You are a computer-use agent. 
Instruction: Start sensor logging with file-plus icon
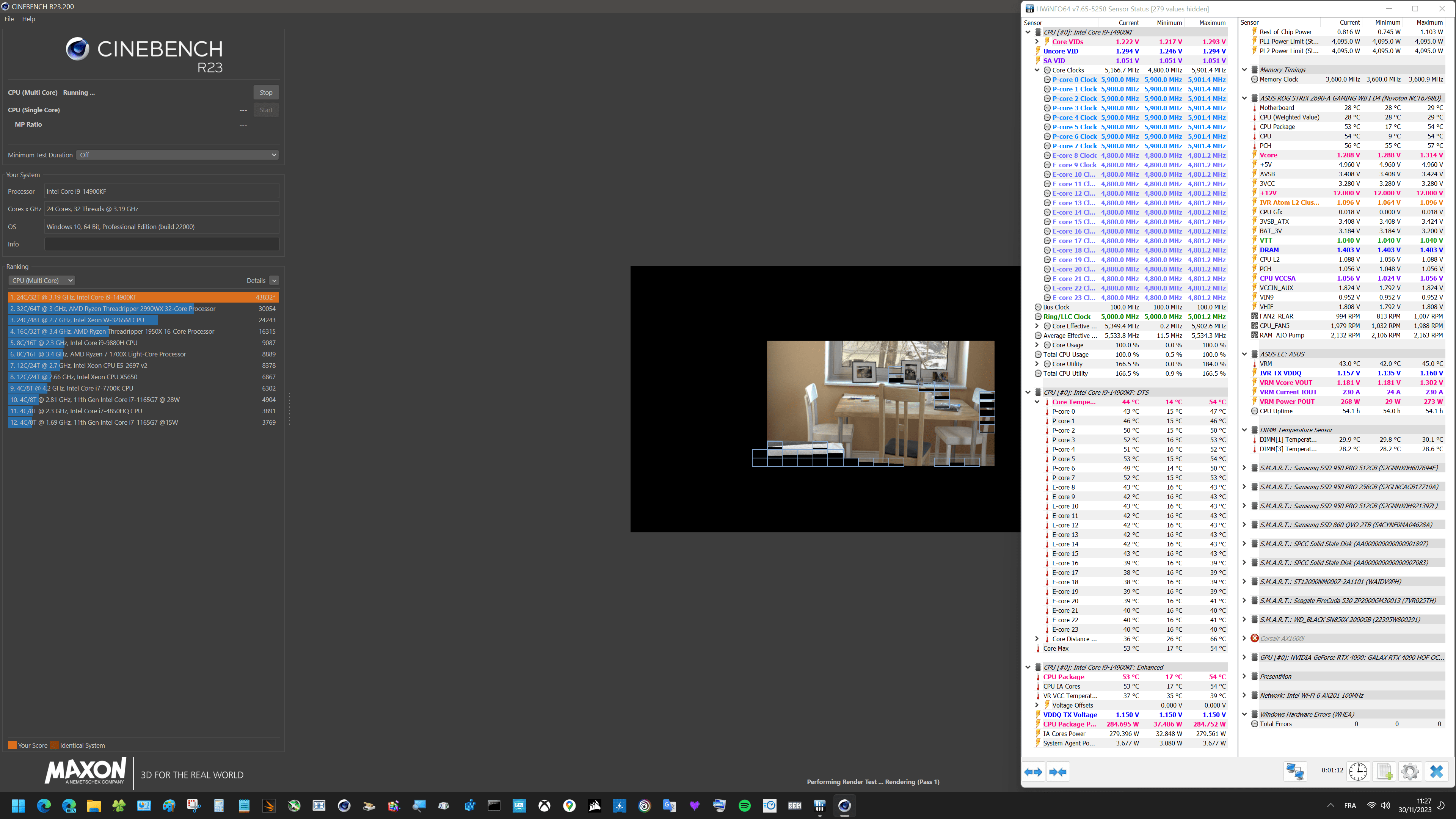click(x=1384, y=772)
